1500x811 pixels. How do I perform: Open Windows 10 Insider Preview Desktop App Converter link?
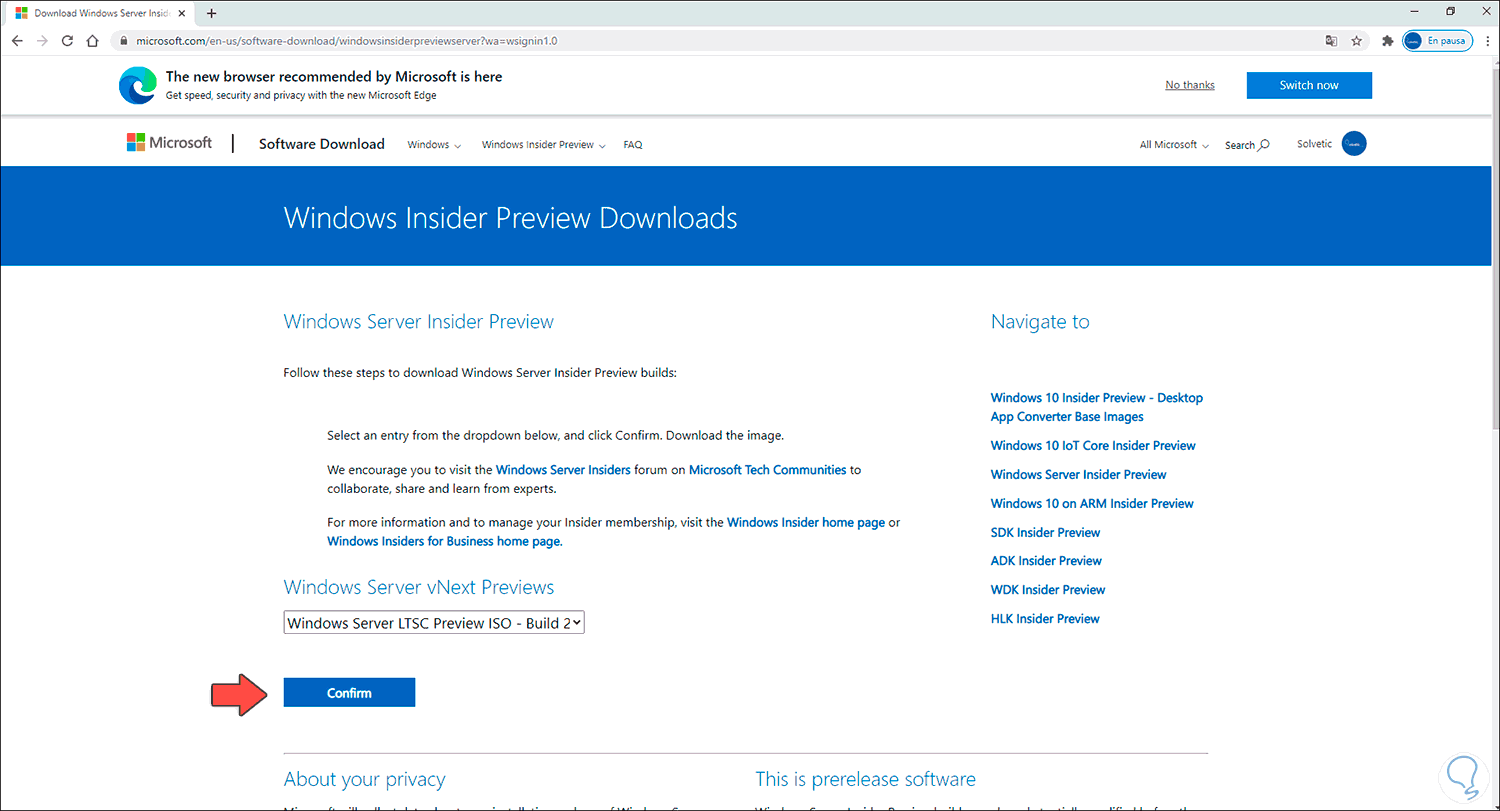point(1097,407)
